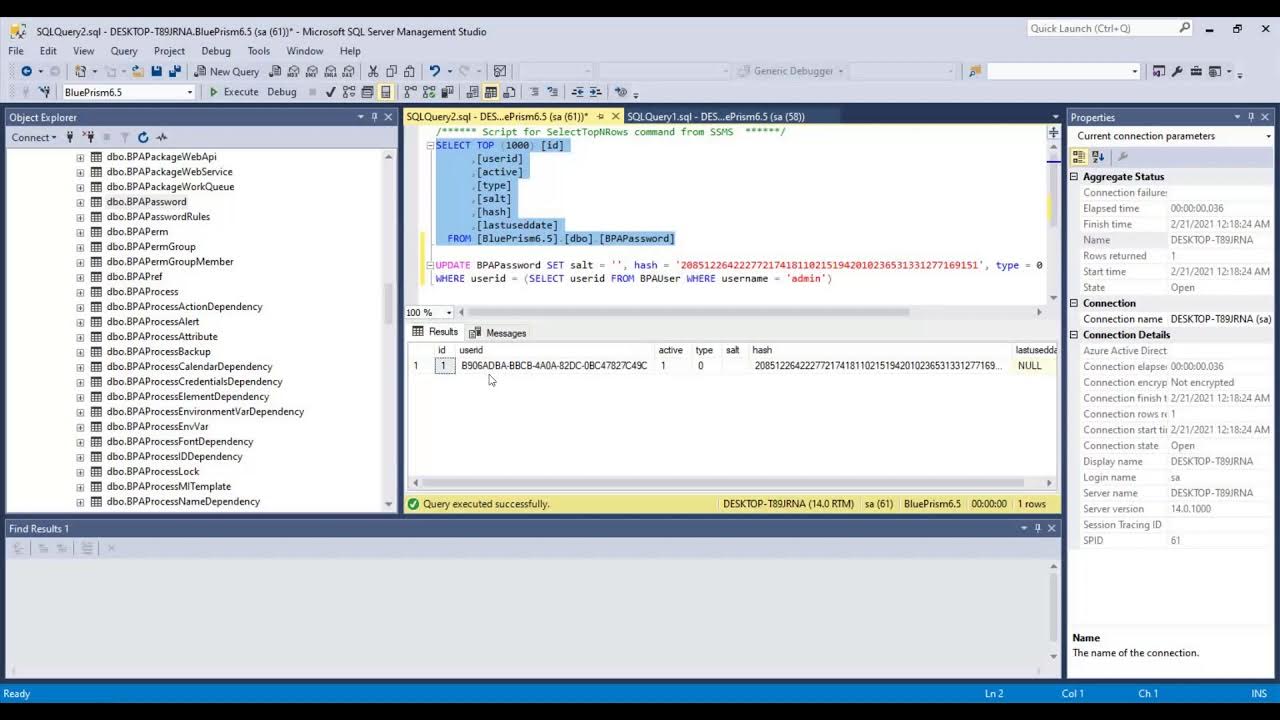Toggle the Results to Grid icon
The height and width of the screenshot is (720, 1280).
490,92
